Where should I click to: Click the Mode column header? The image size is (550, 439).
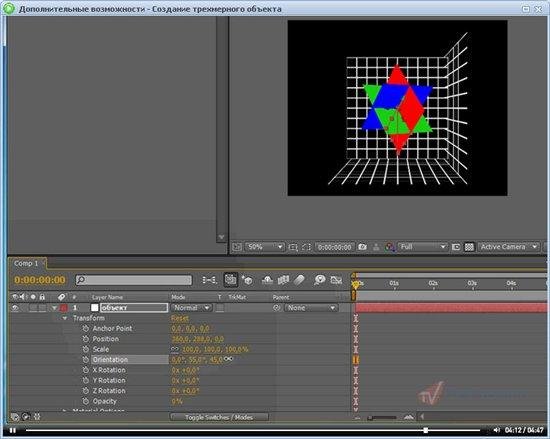[178, 297]
